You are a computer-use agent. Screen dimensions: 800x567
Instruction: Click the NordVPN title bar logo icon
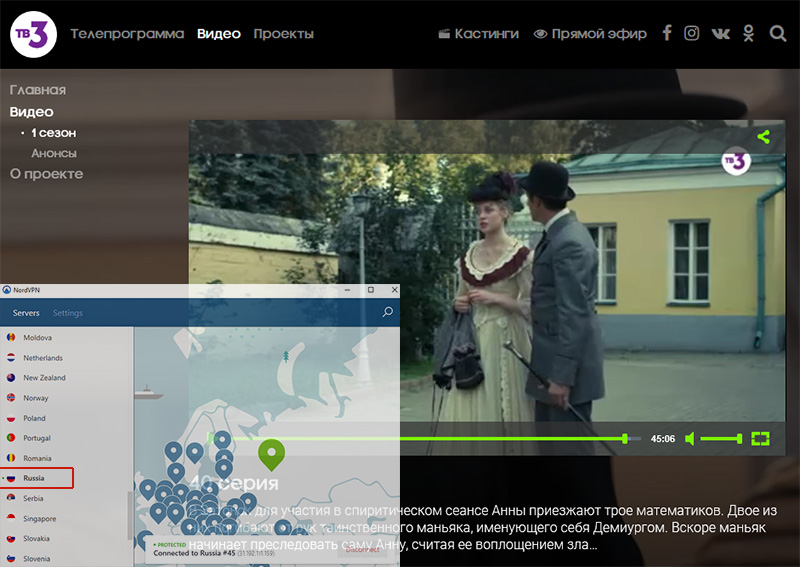(6, 290)
